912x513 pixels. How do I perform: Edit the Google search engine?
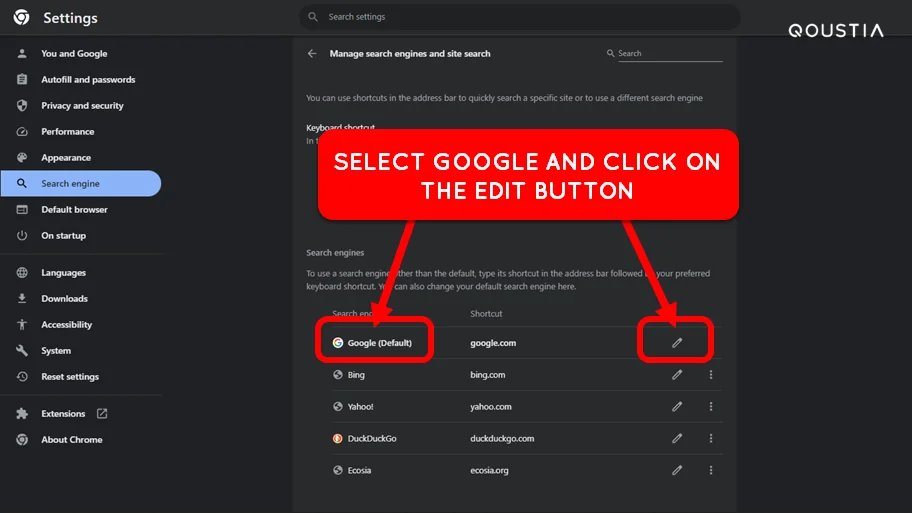pos(677,343)
